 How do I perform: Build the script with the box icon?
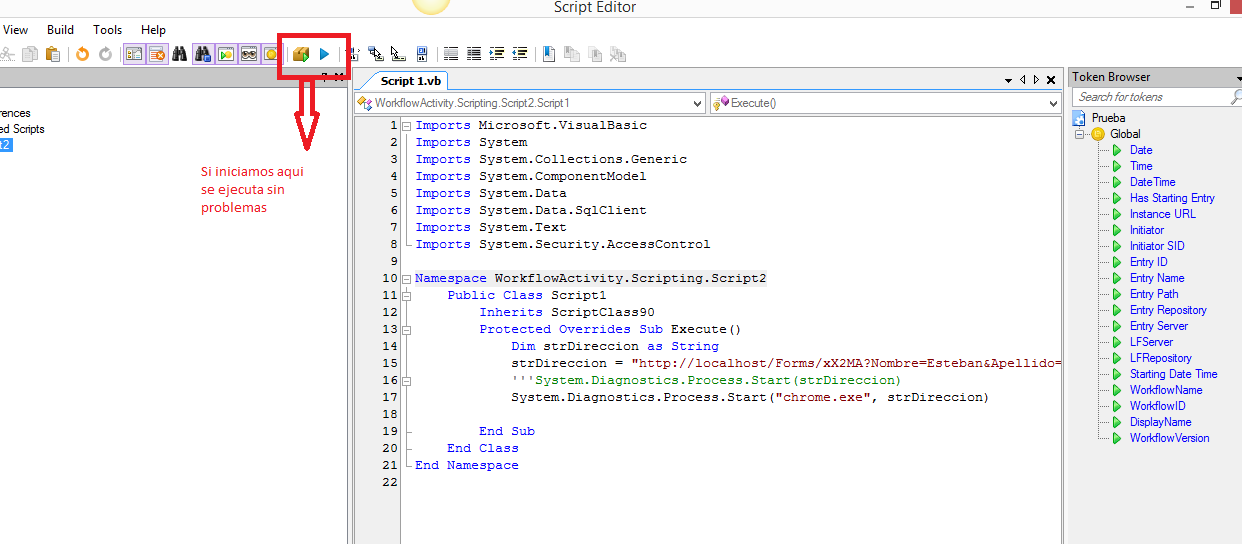tap(300, 54)
